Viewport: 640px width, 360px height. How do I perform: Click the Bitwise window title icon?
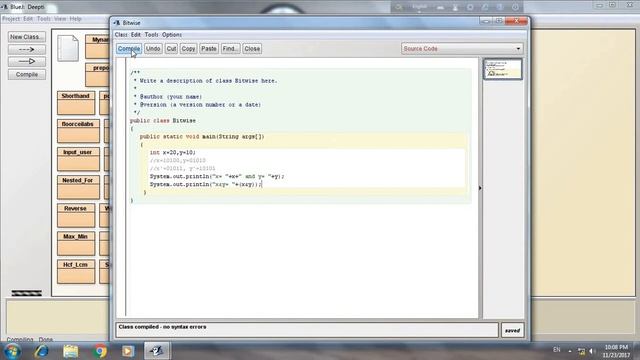coord(117,23)
